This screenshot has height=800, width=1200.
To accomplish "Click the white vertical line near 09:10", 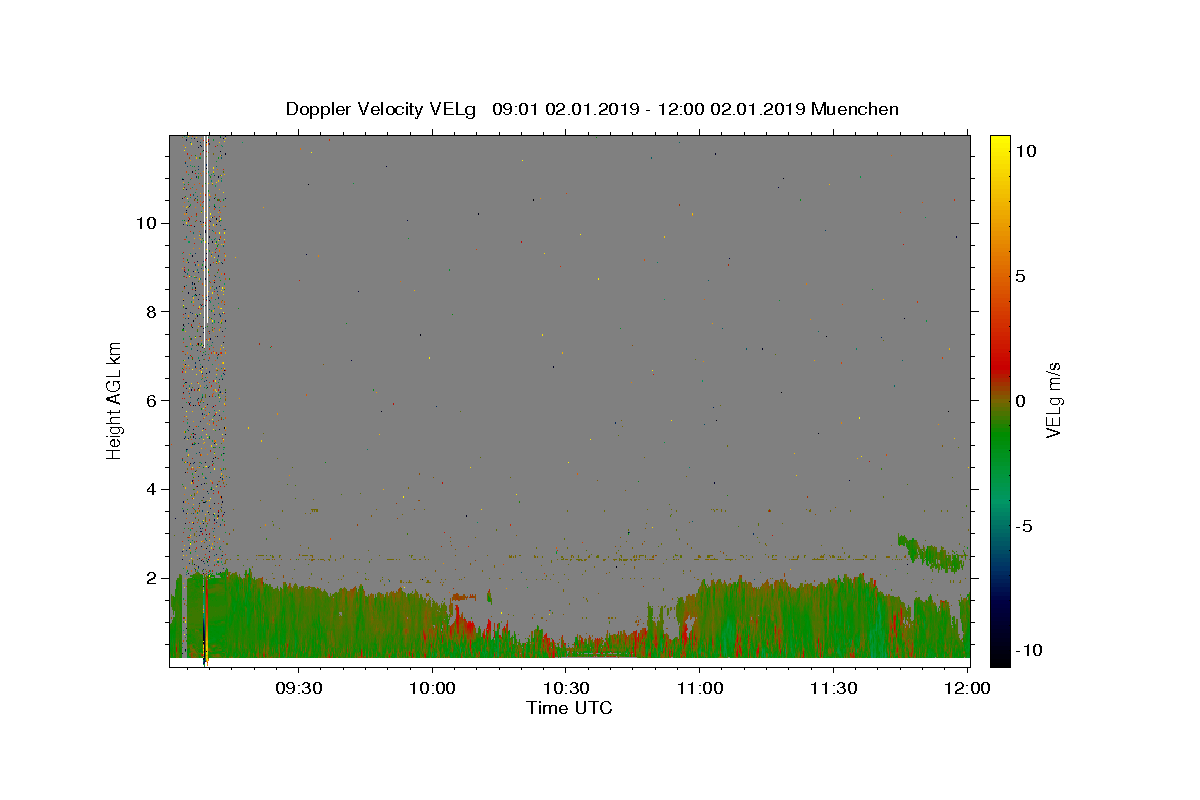I will [205, 240].
